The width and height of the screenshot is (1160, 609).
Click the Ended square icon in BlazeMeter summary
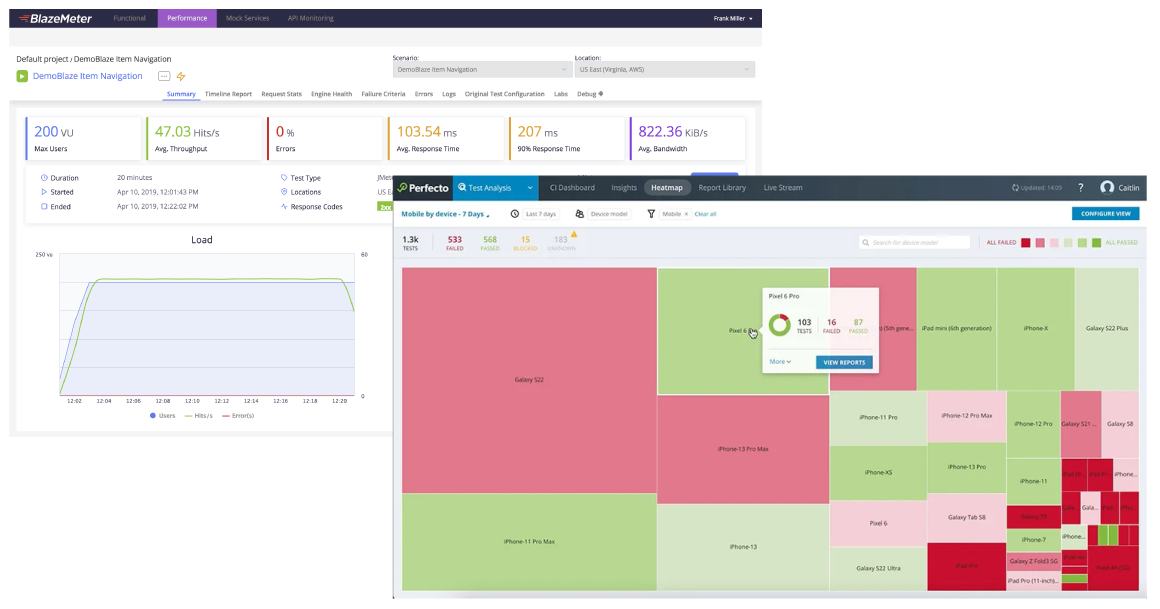[x=44, y=206]
